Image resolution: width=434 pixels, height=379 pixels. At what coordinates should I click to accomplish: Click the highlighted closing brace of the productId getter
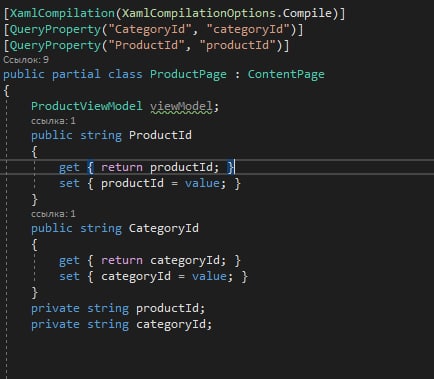tap(231, 167)
